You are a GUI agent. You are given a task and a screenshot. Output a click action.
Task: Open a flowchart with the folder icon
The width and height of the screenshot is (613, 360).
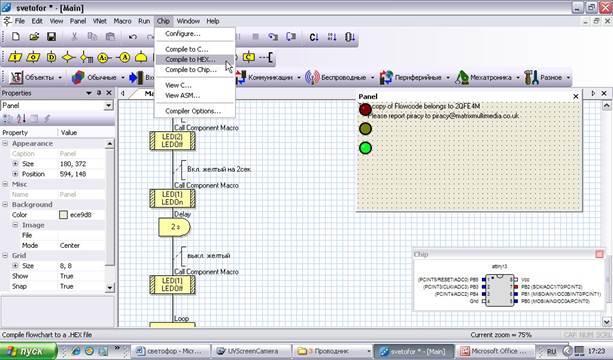tap(34, 37)
